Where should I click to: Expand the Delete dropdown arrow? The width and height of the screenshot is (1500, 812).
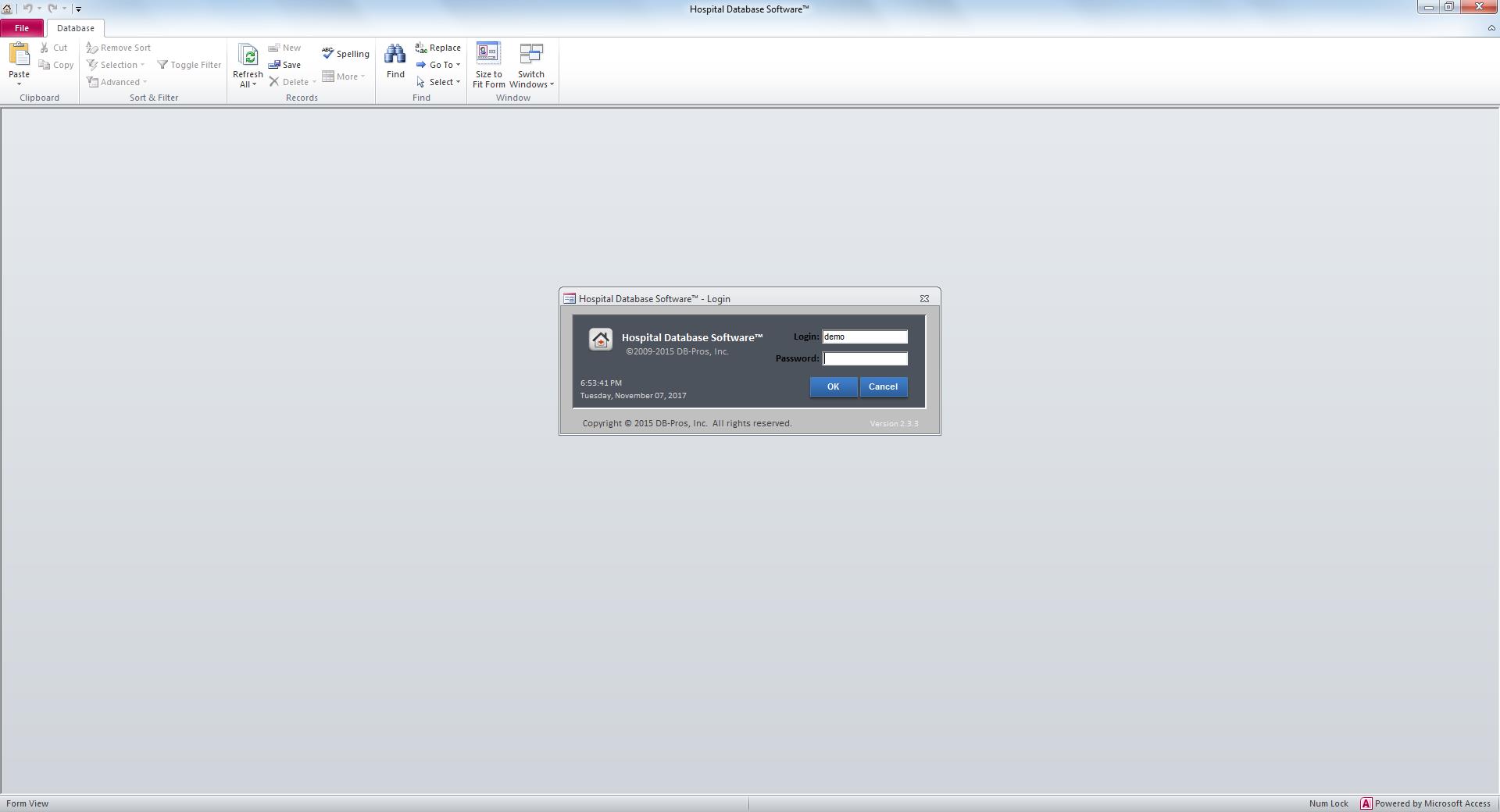pyautogui.click(x=314, y=82)
